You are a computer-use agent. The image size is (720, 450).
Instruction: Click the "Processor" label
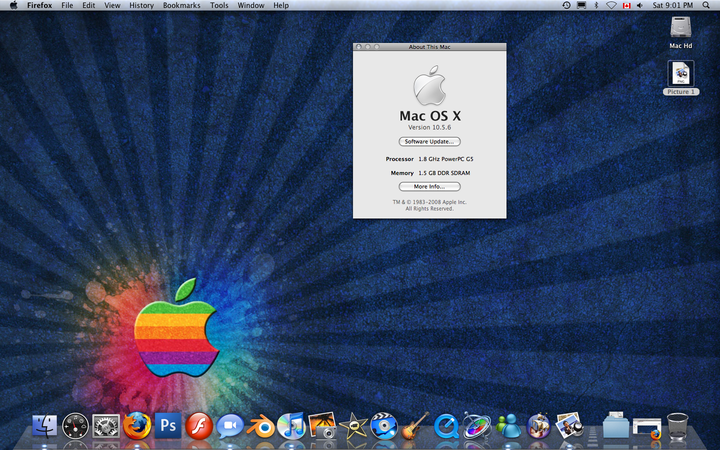pos(399,159)
